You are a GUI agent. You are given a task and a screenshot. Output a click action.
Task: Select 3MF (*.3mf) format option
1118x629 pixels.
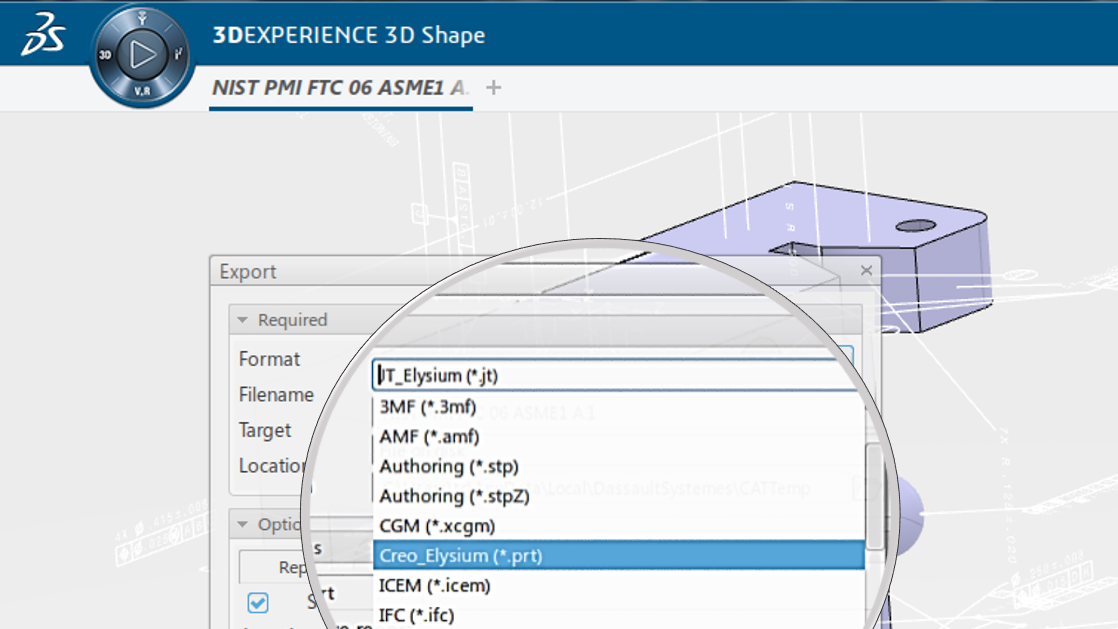pyautogui.click(x=618, y=407)
